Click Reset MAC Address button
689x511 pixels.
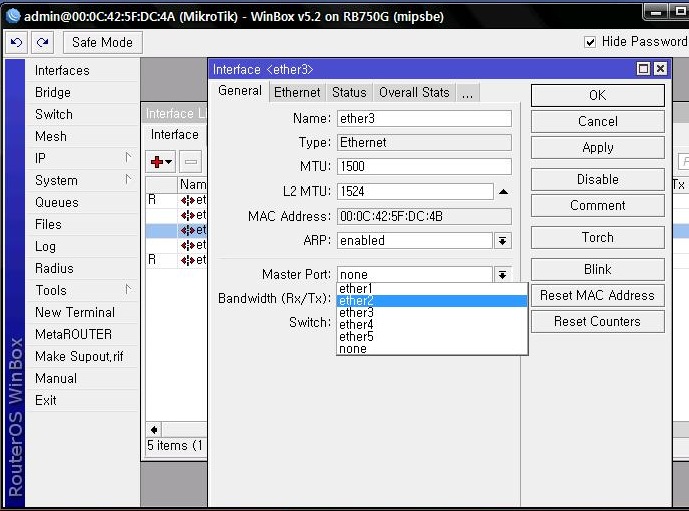pos(598,295)
